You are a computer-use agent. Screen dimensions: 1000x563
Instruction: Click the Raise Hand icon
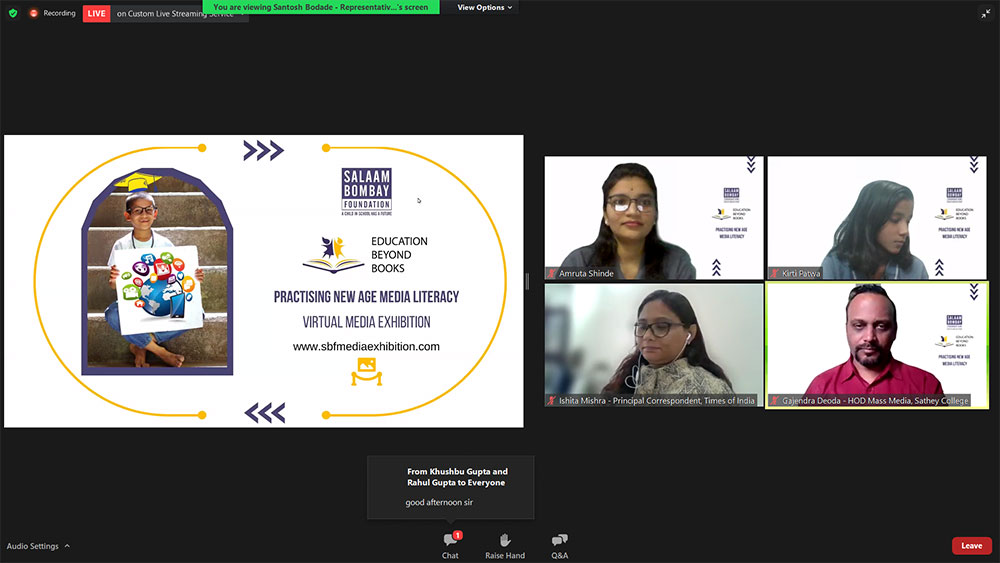(505, 540)
